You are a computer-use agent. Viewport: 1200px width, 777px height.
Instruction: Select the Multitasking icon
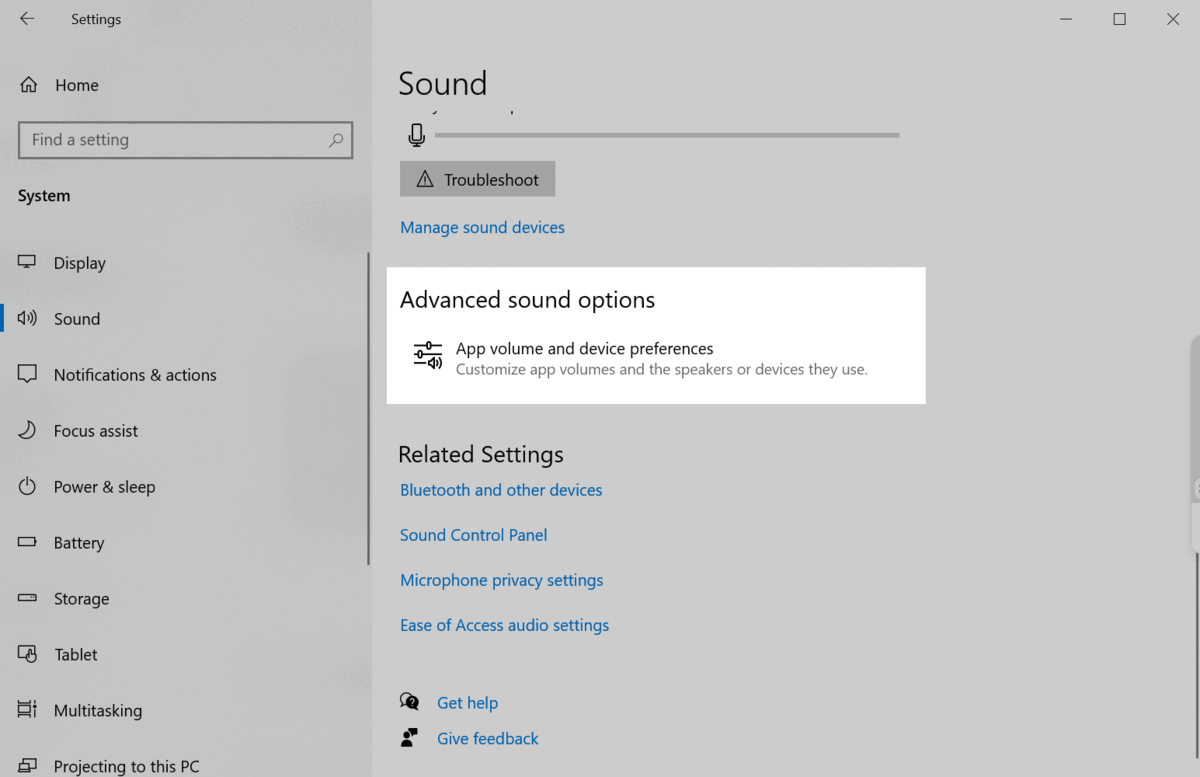pos(26,710)
